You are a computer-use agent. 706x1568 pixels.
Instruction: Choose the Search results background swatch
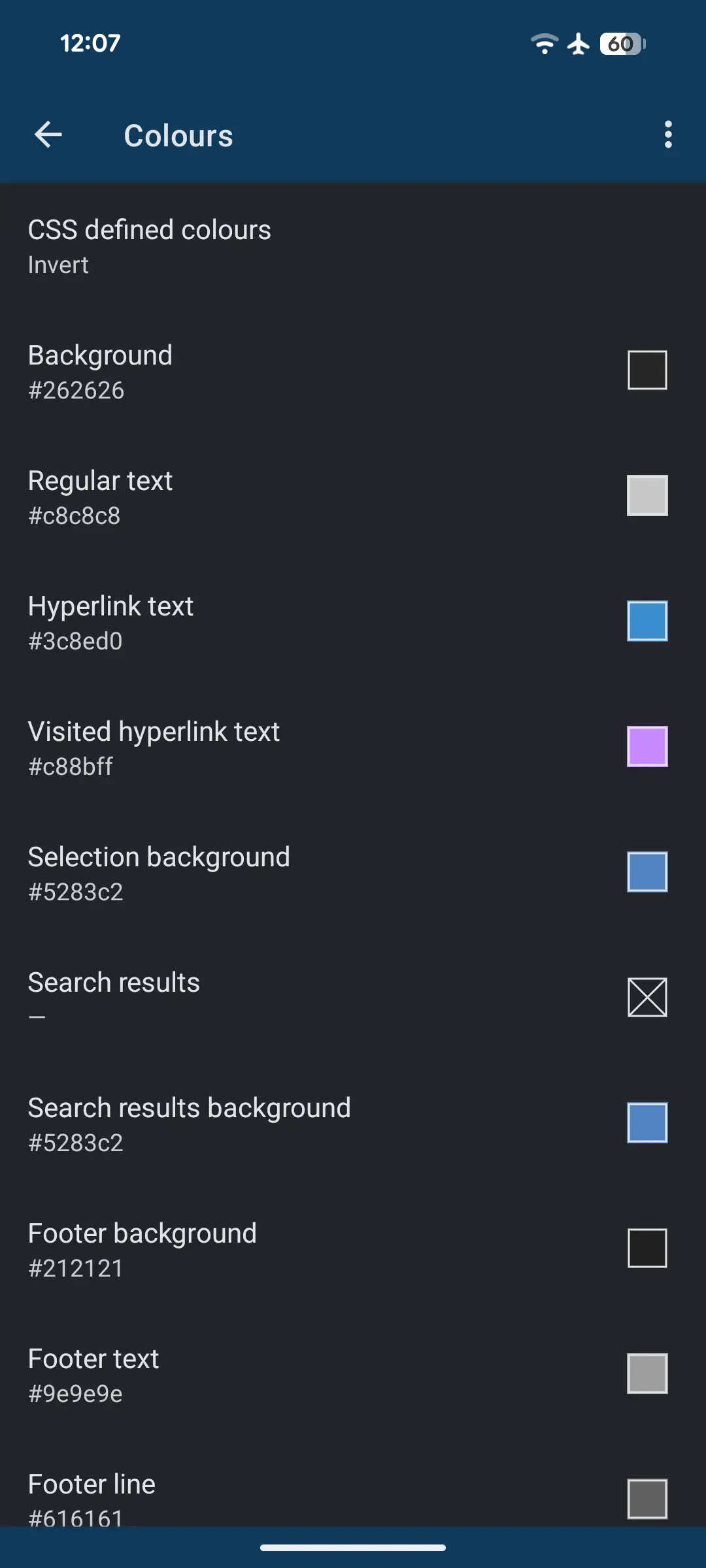tap(647, 1122)
